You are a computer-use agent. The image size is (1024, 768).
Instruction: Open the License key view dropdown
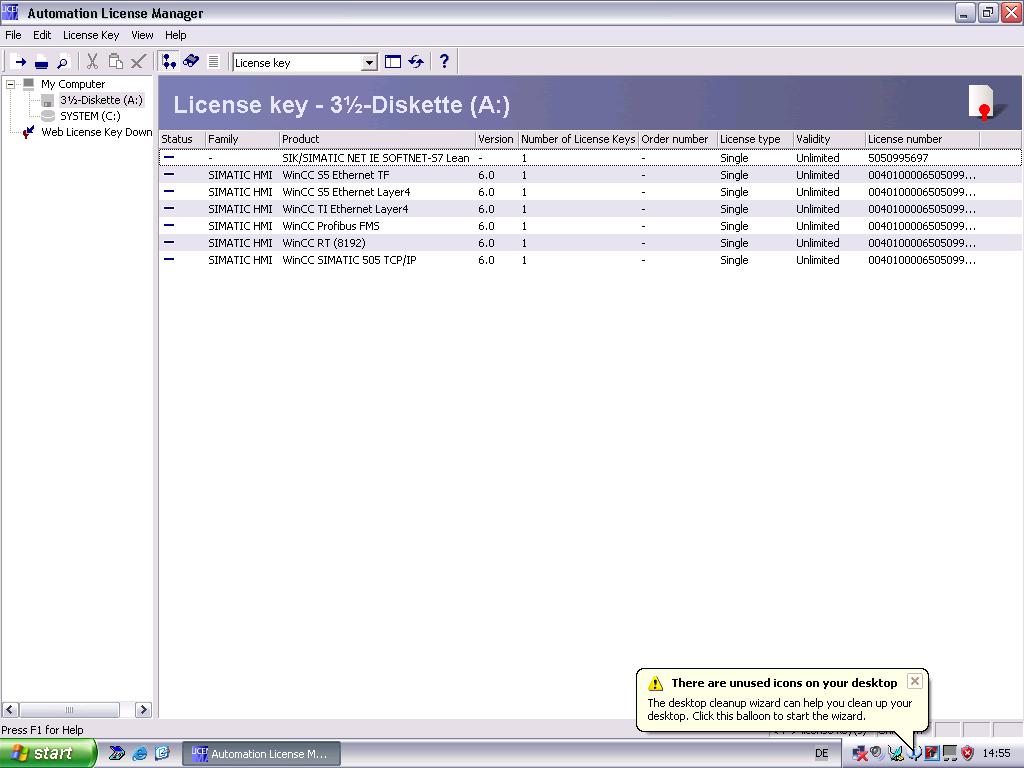[x=369, y=63]
